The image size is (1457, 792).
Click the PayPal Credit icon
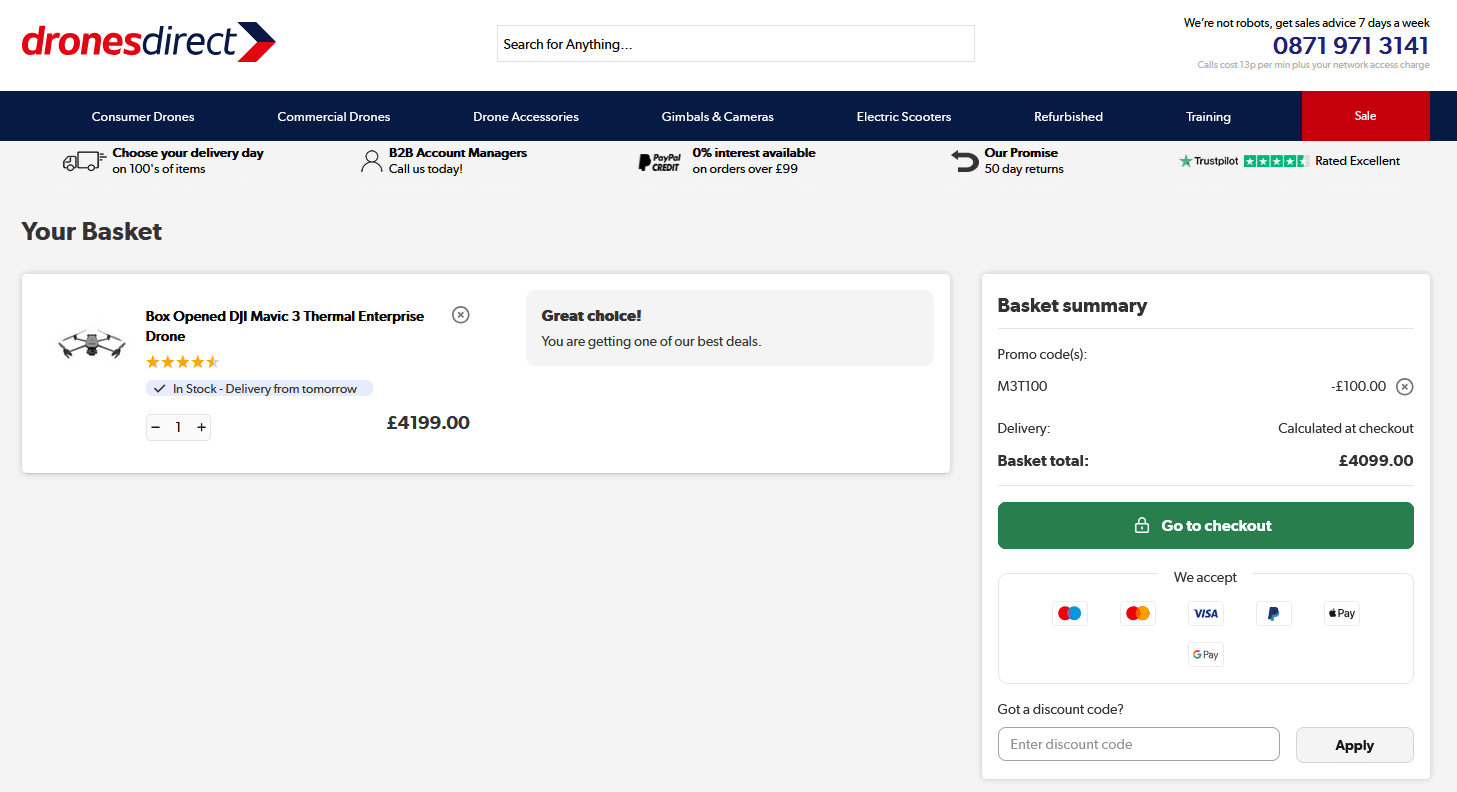[x=660, y=162]
